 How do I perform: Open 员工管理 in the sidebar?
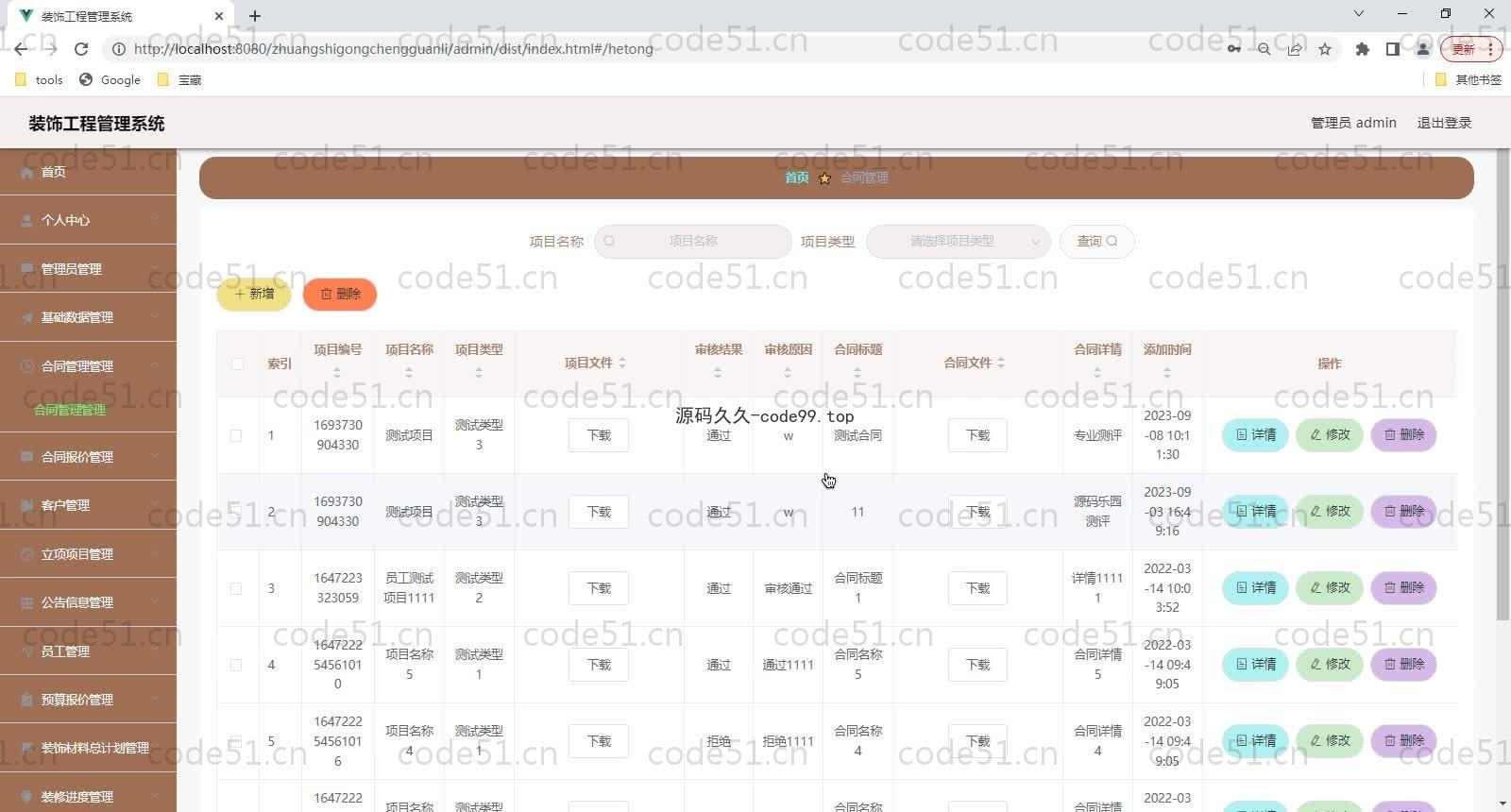(x=89, y=651)
